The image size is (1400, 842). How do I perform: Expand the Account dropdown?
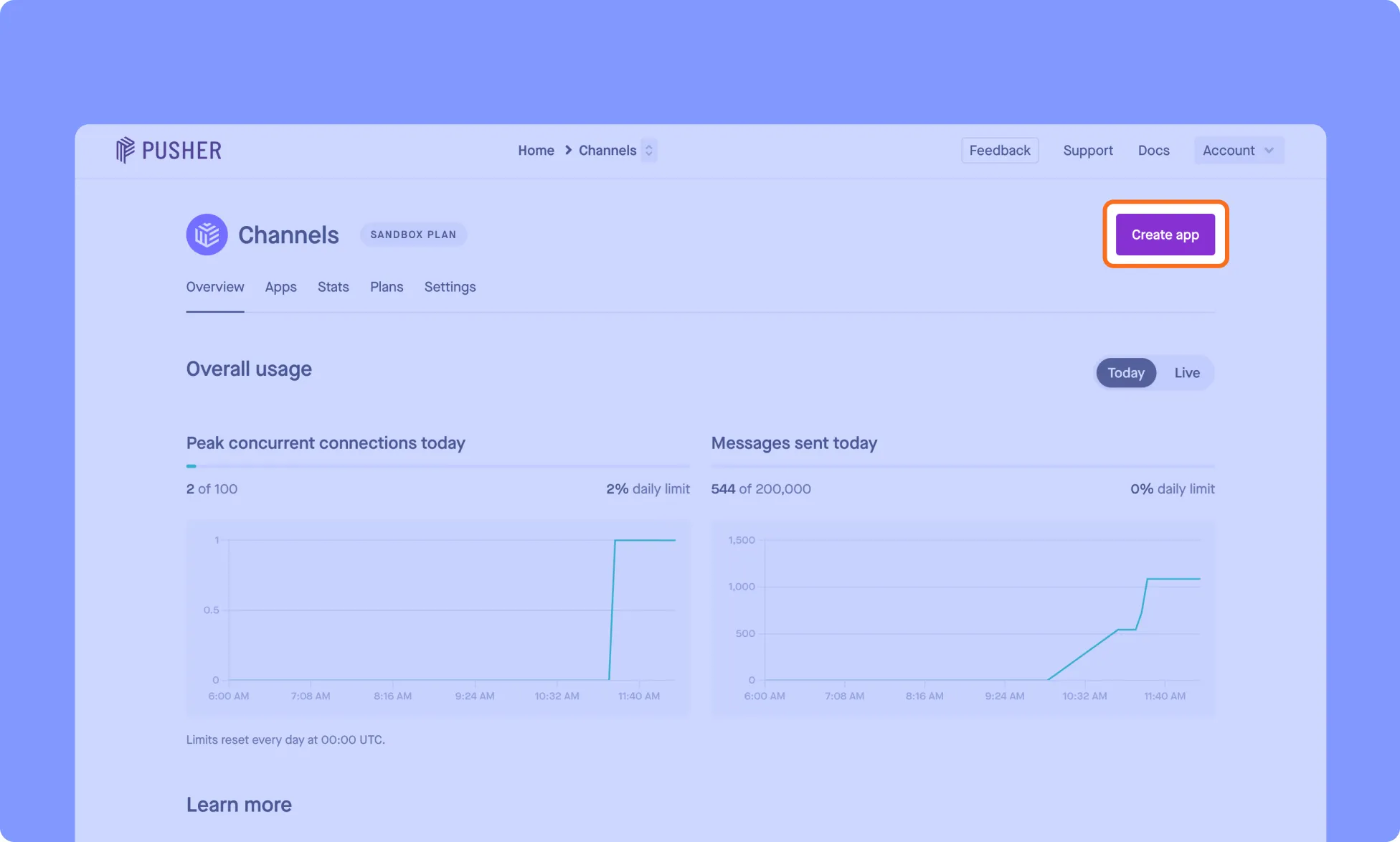click(x=1239, y=151)
